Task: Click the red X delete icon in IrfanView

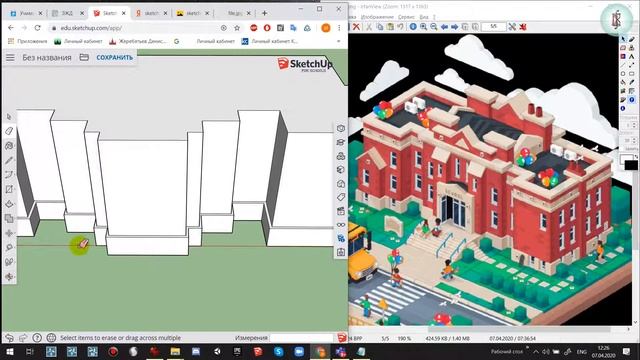Action: (356, 27)
